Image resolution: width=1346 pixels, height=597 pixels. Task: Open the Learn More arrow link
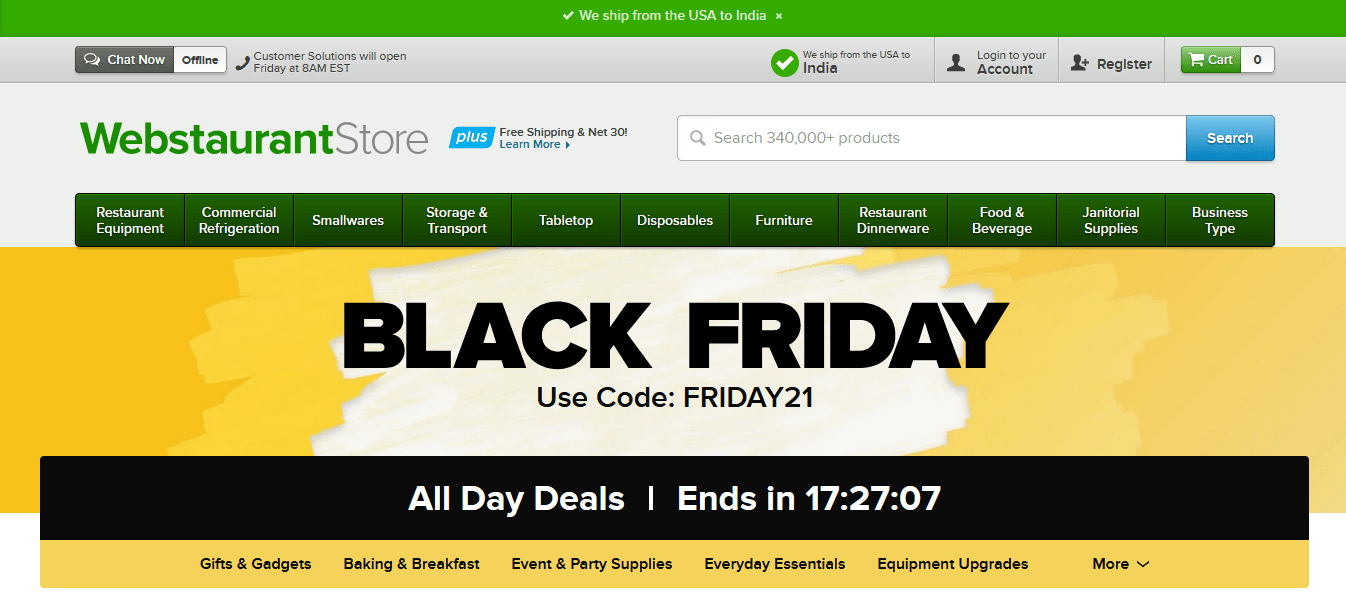(x=535, y=145)
